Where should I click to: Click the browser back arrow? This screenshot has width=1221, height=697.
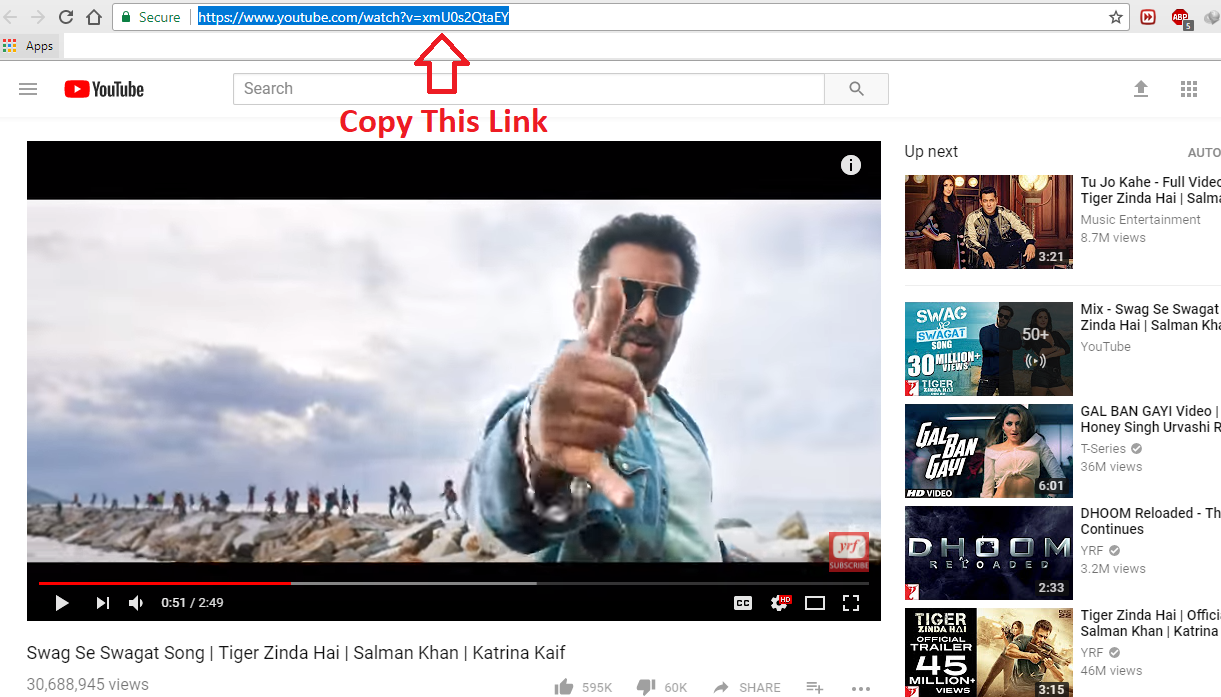click(x=11, y=17)
